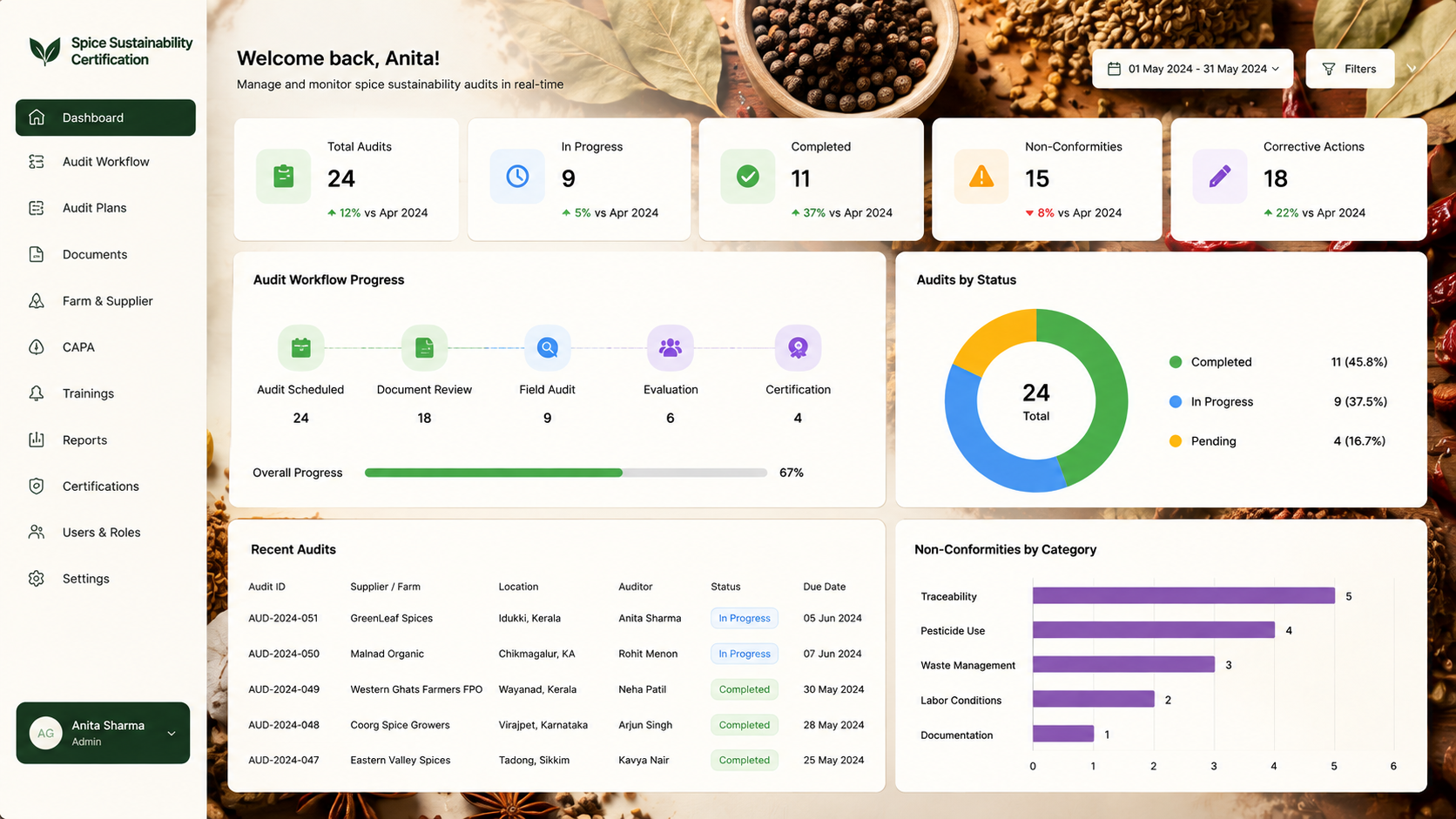
Task: Open Trainings in sidebar
Action: pos(105,393)
